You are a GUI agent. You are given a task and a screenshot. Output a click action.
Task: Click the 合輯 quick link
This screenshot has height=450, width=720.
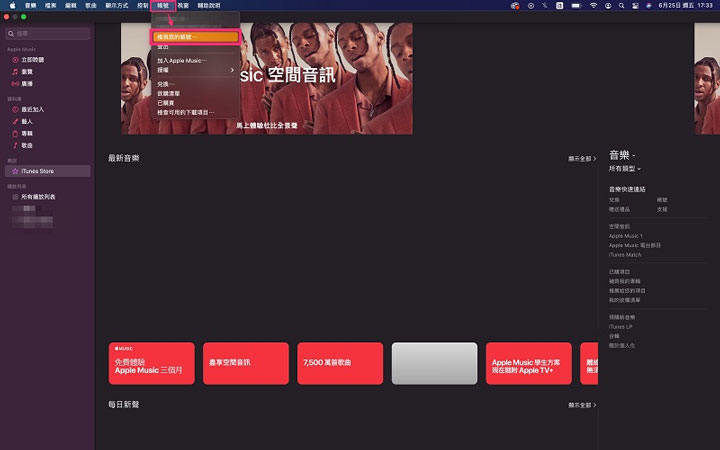pos(614,336)
